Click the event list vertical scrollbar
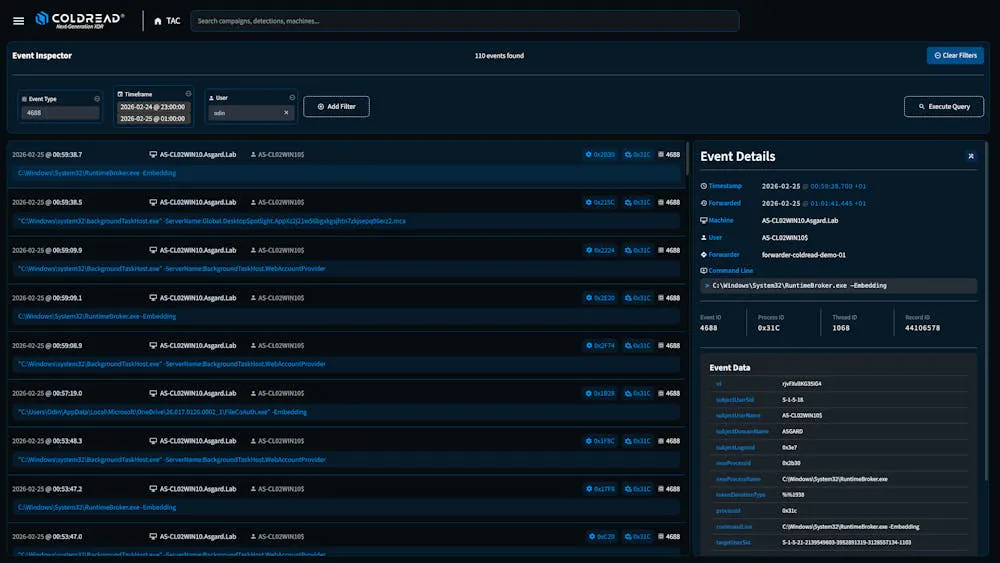The height and width of the screenshot is (563, 1000). click(688, 159)
